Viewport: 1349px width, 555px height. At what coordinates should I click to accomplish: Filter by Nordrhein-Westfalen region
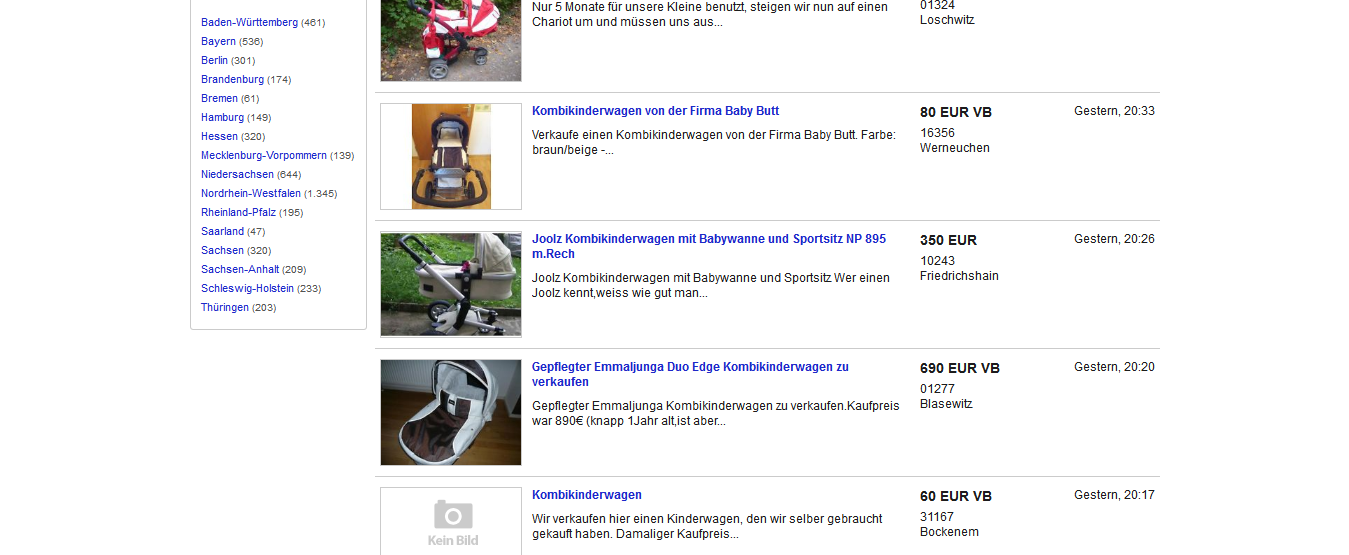click(251, 193)
